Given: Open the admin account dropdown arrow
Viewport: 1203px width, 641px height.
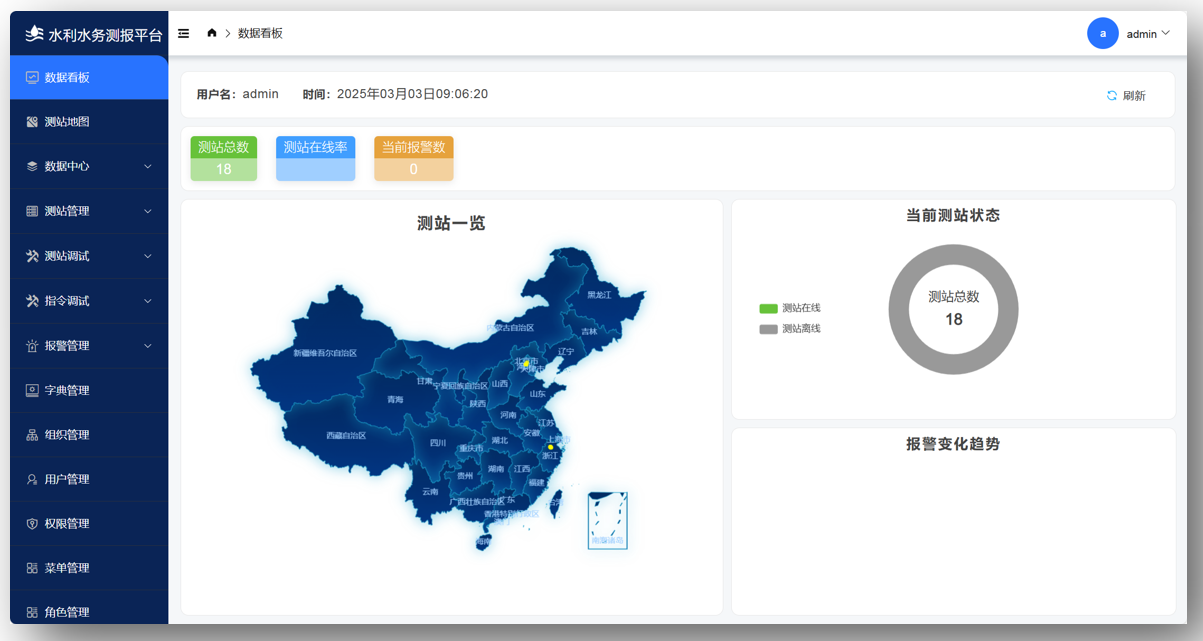Looking at the screenshot, I should click(1166, 33).
